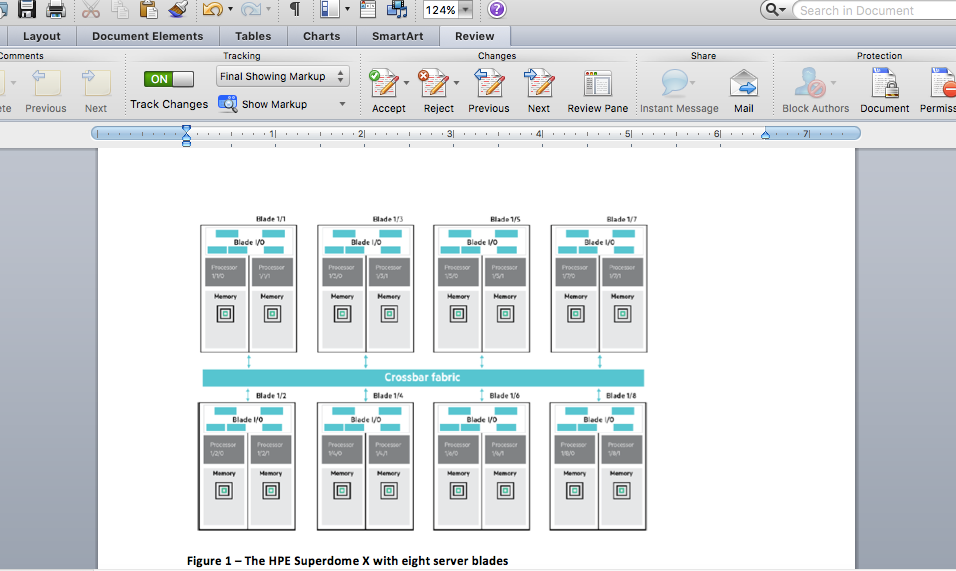Click the Accept change icon
The image size is (956, 571).
[383, 84]
